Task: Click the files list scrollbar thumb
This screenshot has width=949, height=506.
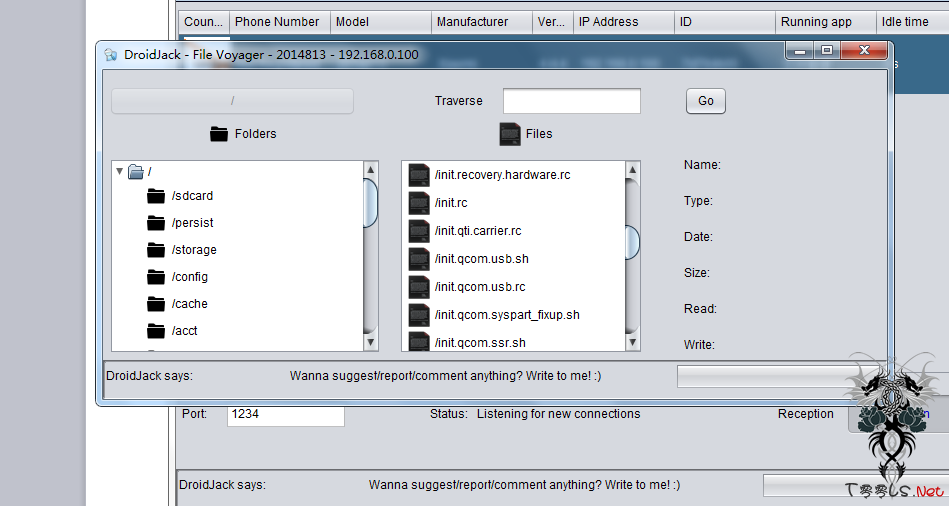Action: pyautogui.click(x=632, y=242)
